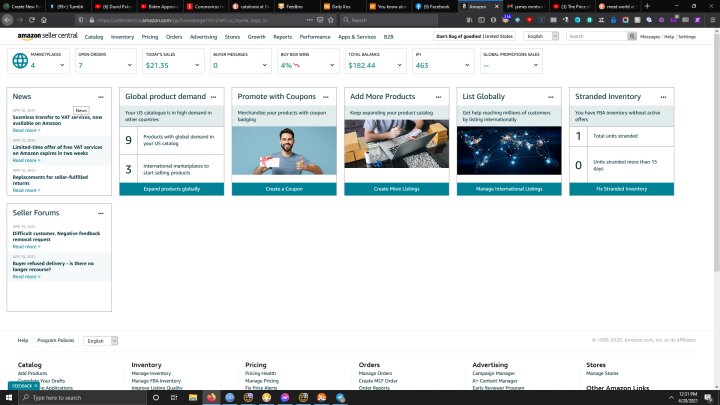Image resolution: width=720 pixels, height=405 pixels.
Task: Click the world map image in List Globally
Action: tap(509, 150)
